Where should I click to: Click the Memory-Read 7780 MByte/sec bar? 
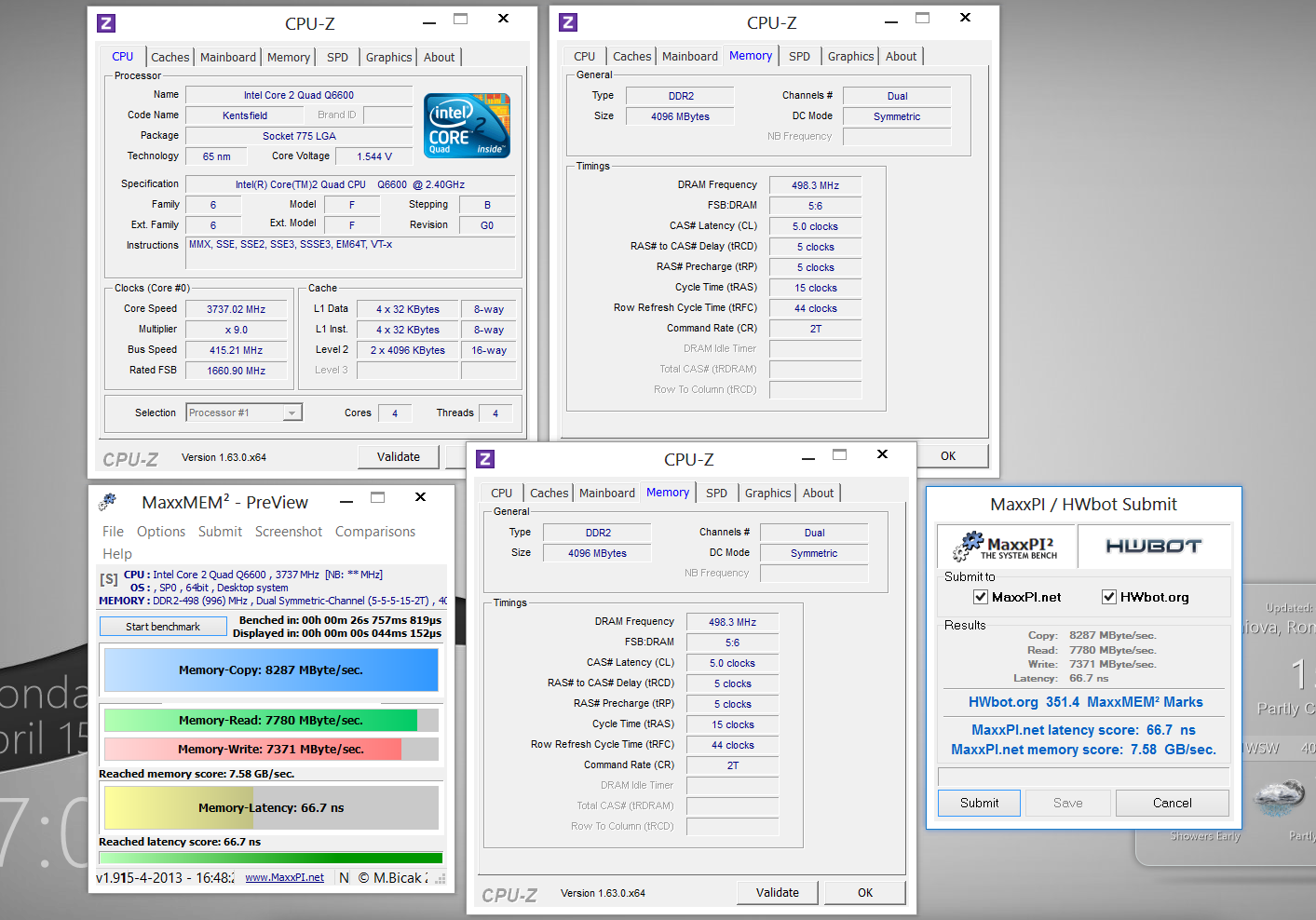(x=271, y=720)
